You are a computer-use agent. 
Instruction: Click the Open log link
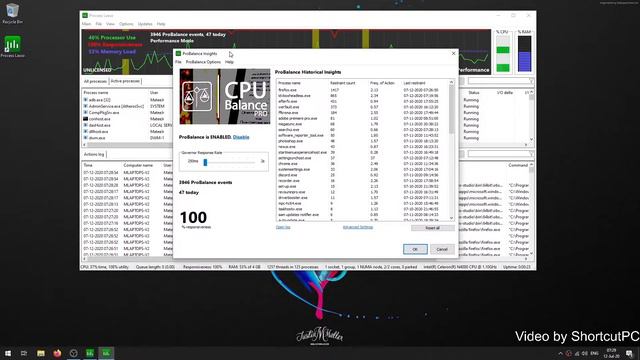click(283, 227)
